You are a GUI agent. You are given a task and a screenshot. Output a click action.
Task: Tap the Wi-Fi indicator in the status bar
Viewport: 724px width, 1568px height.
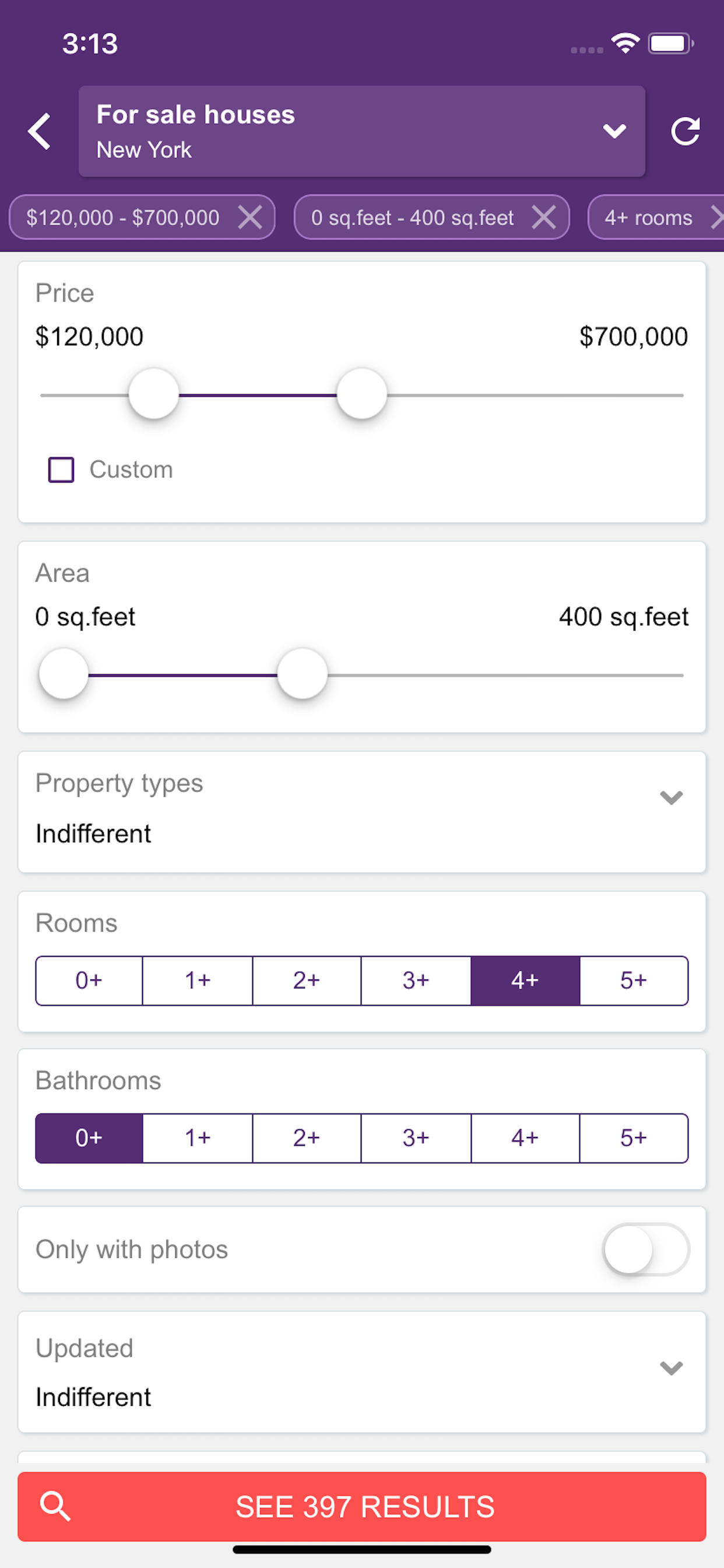624,41
